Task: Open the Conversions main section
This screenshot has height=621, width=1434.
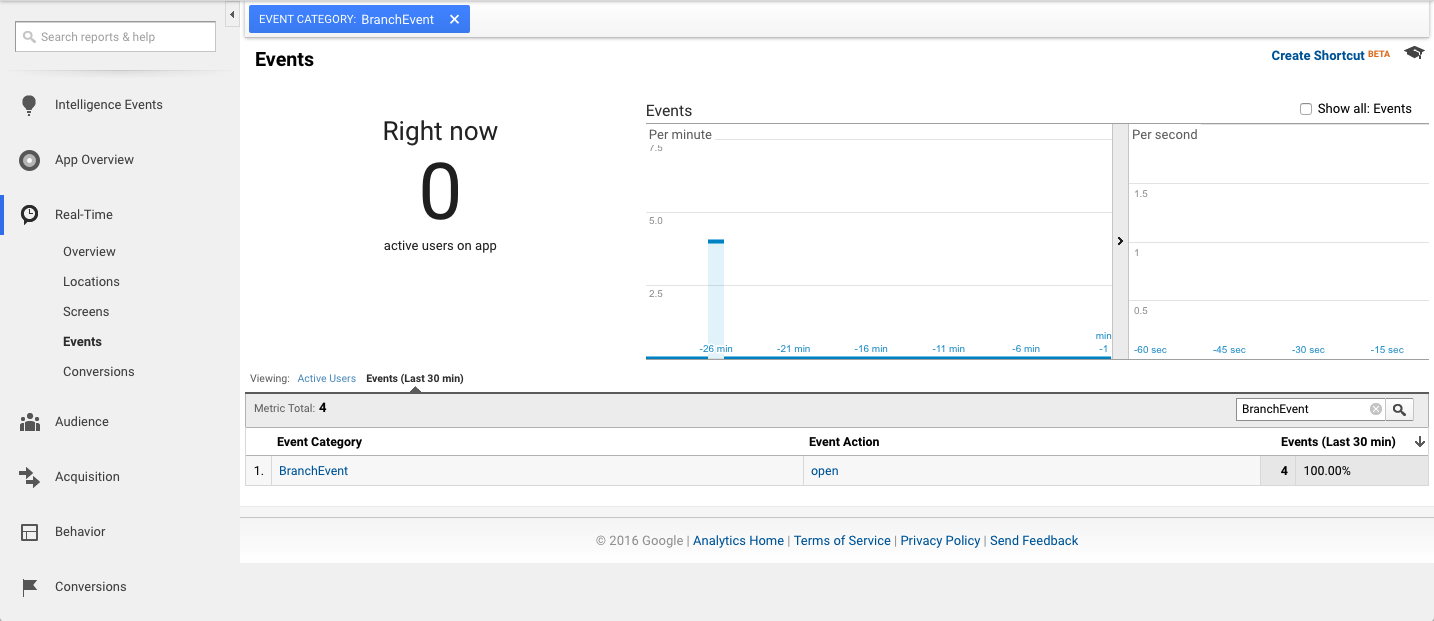Action: 91,587
